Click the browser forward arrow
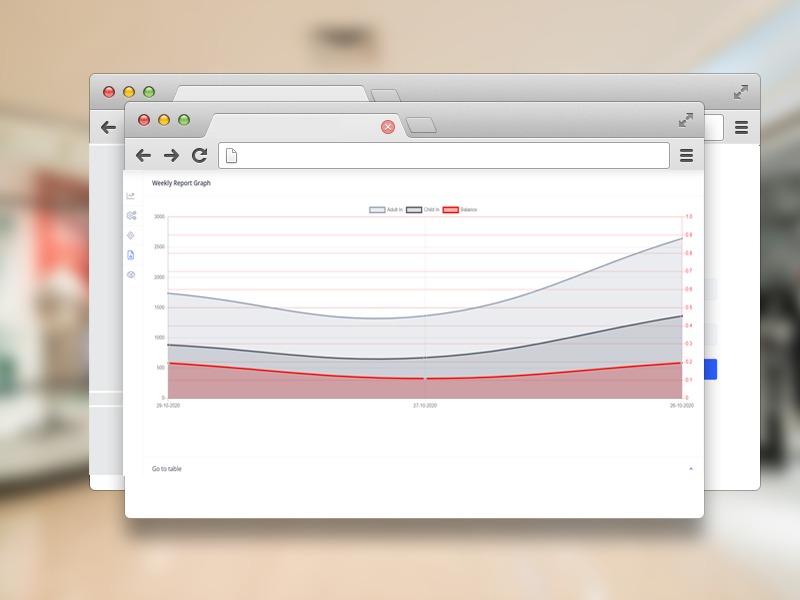The height and width of the screenshot is (600, 800). (x=171, y=155)
